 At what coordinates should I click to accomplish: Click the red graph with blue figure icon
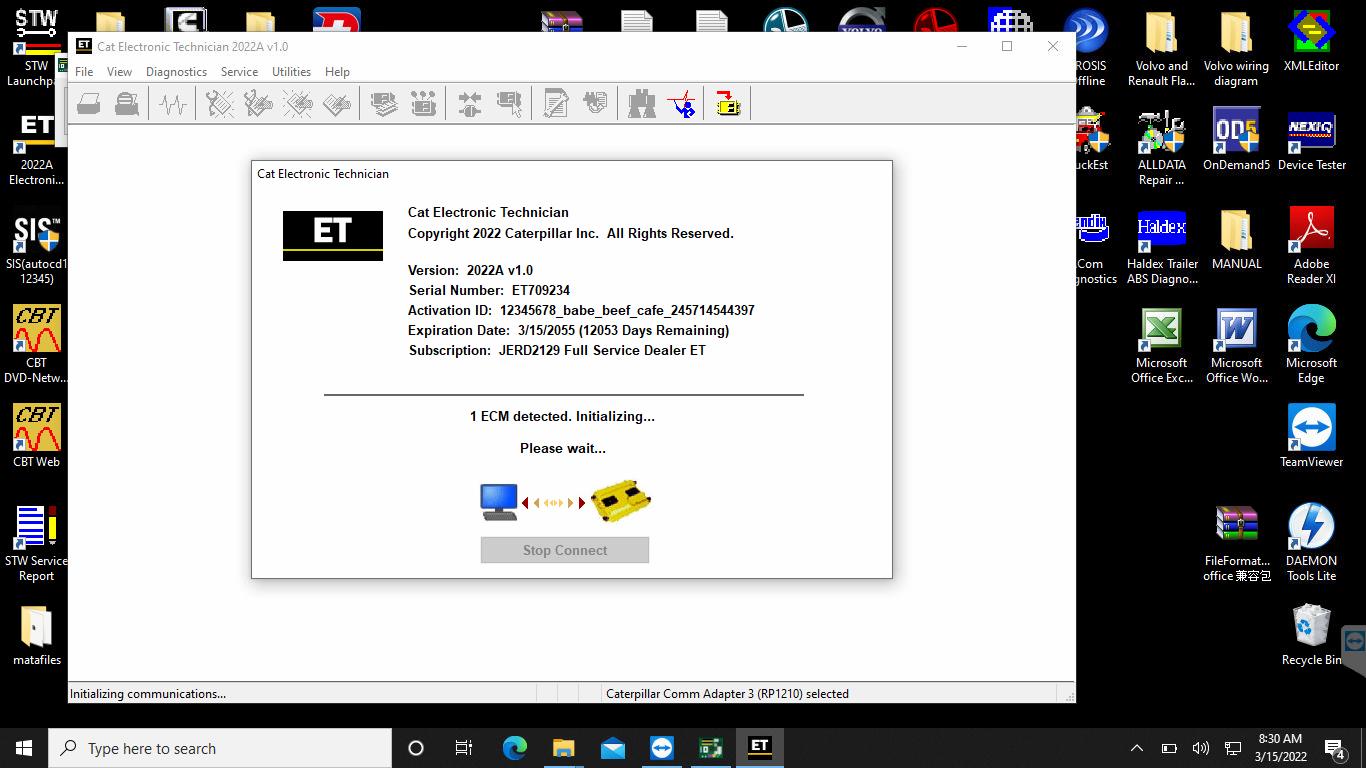pyautogui.click(x=682, y=103)
